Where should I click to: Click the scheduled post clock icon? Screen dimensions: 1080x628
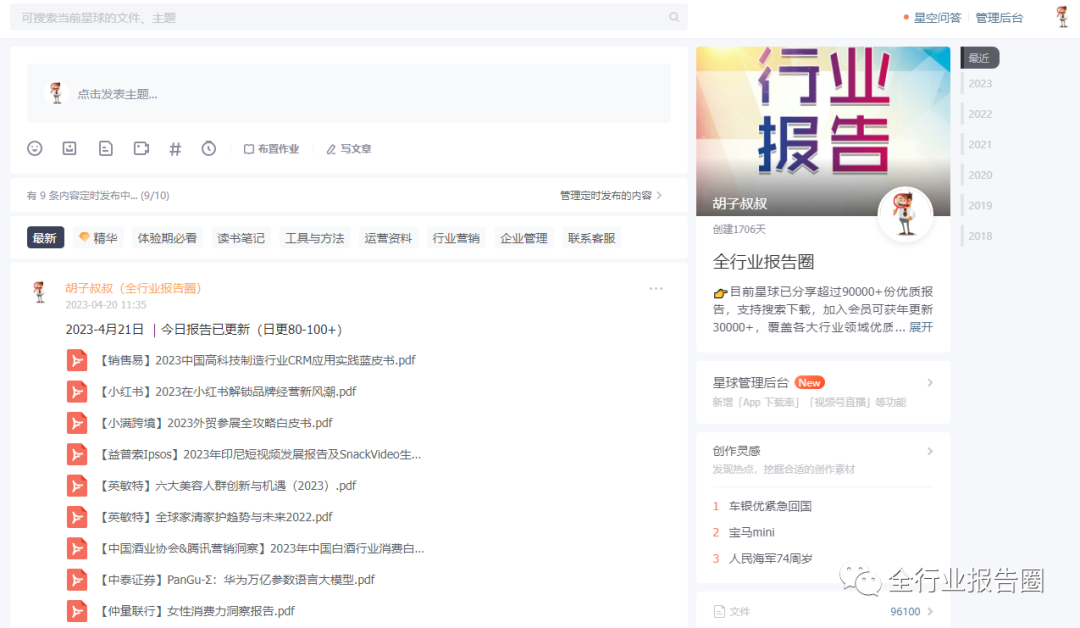click(x=209, y=149)
